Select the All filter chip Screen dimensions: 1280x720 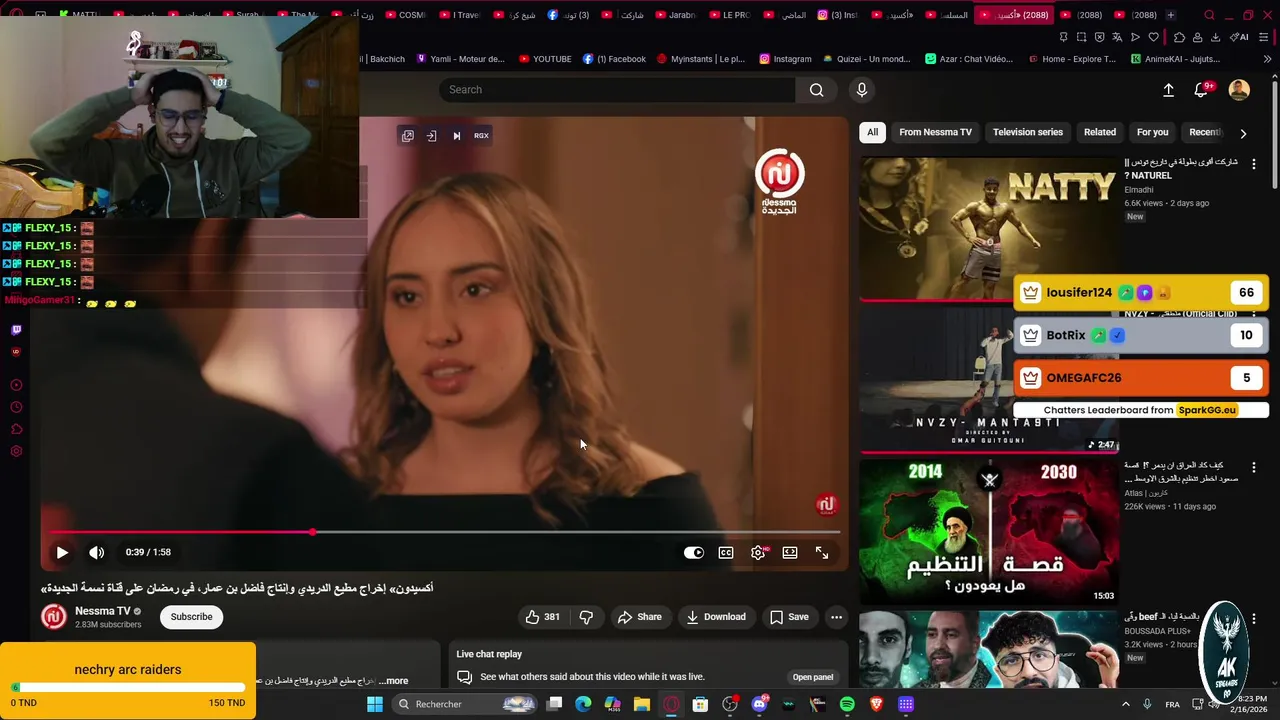tap(872, 132)
